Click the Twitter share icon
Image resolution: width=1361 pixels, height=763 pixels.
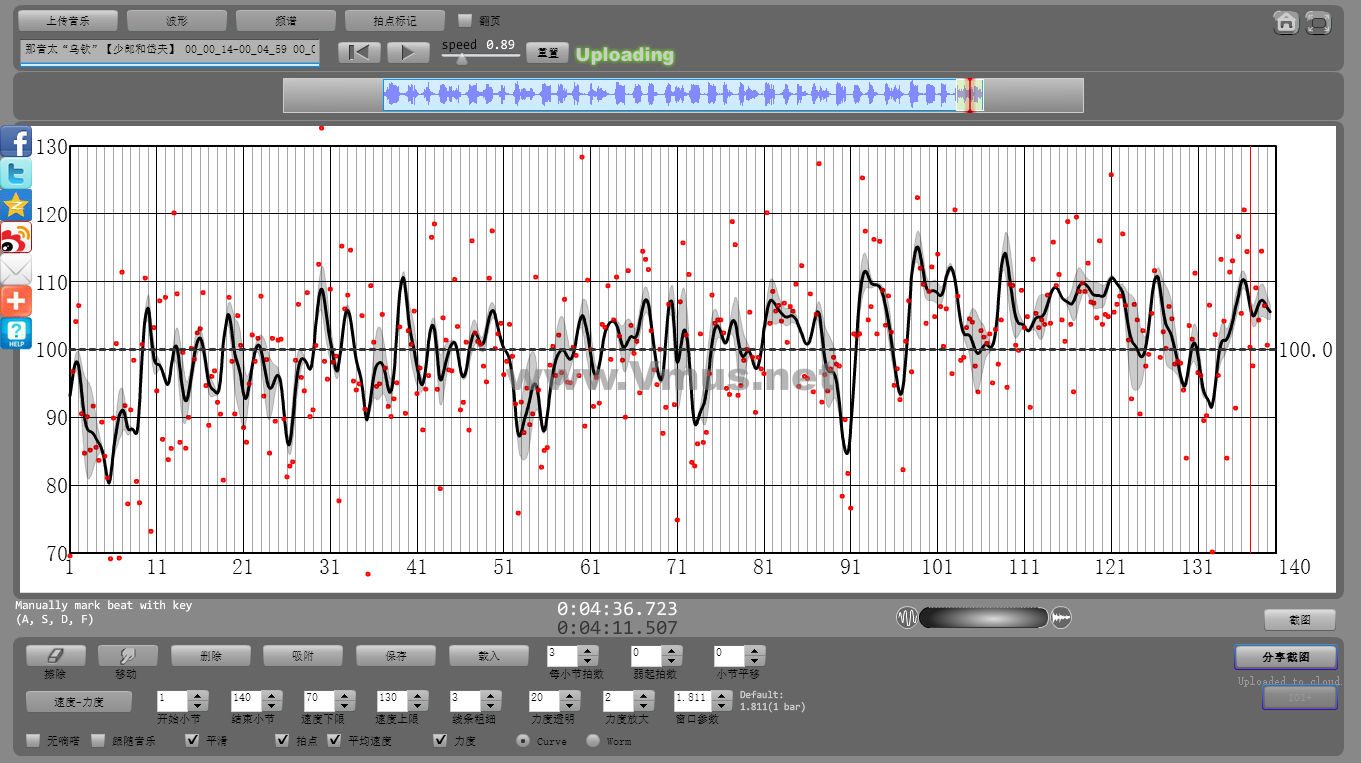pos(16,173)
